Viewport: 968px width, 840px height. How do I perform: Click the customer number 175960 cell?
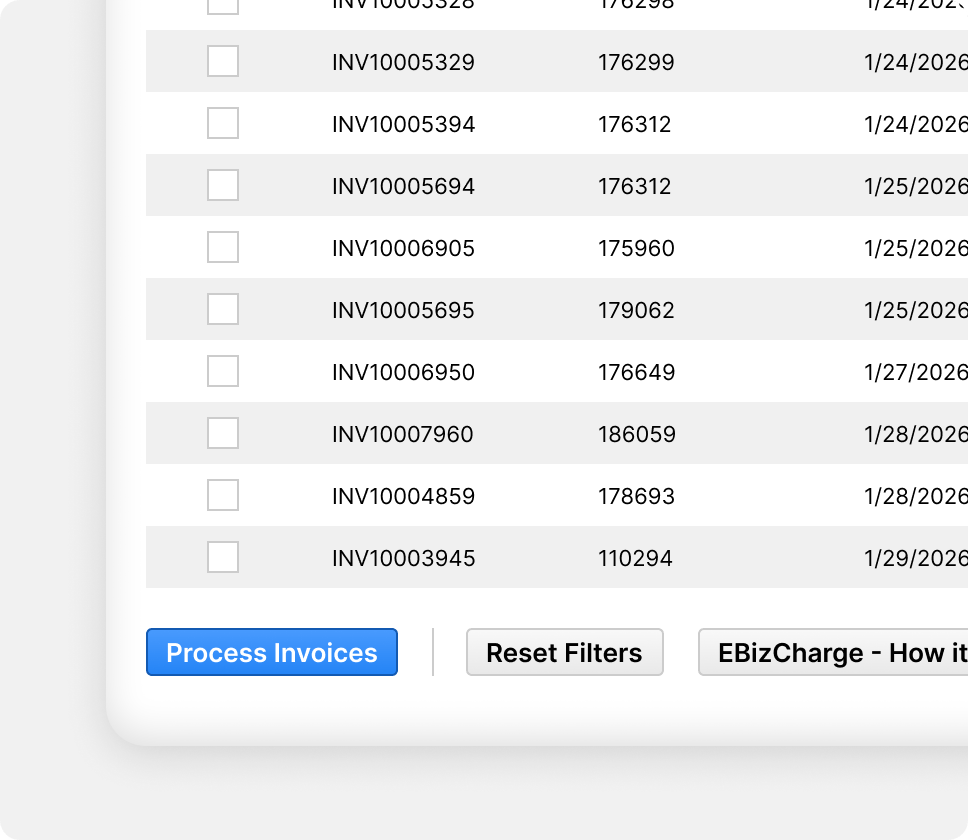(636, 248)
